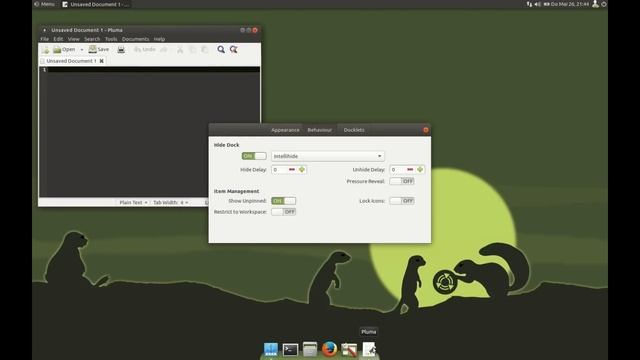640x360 pixels.
Task: Increase Hide Delay with plus button
Action: pos(302,169)
